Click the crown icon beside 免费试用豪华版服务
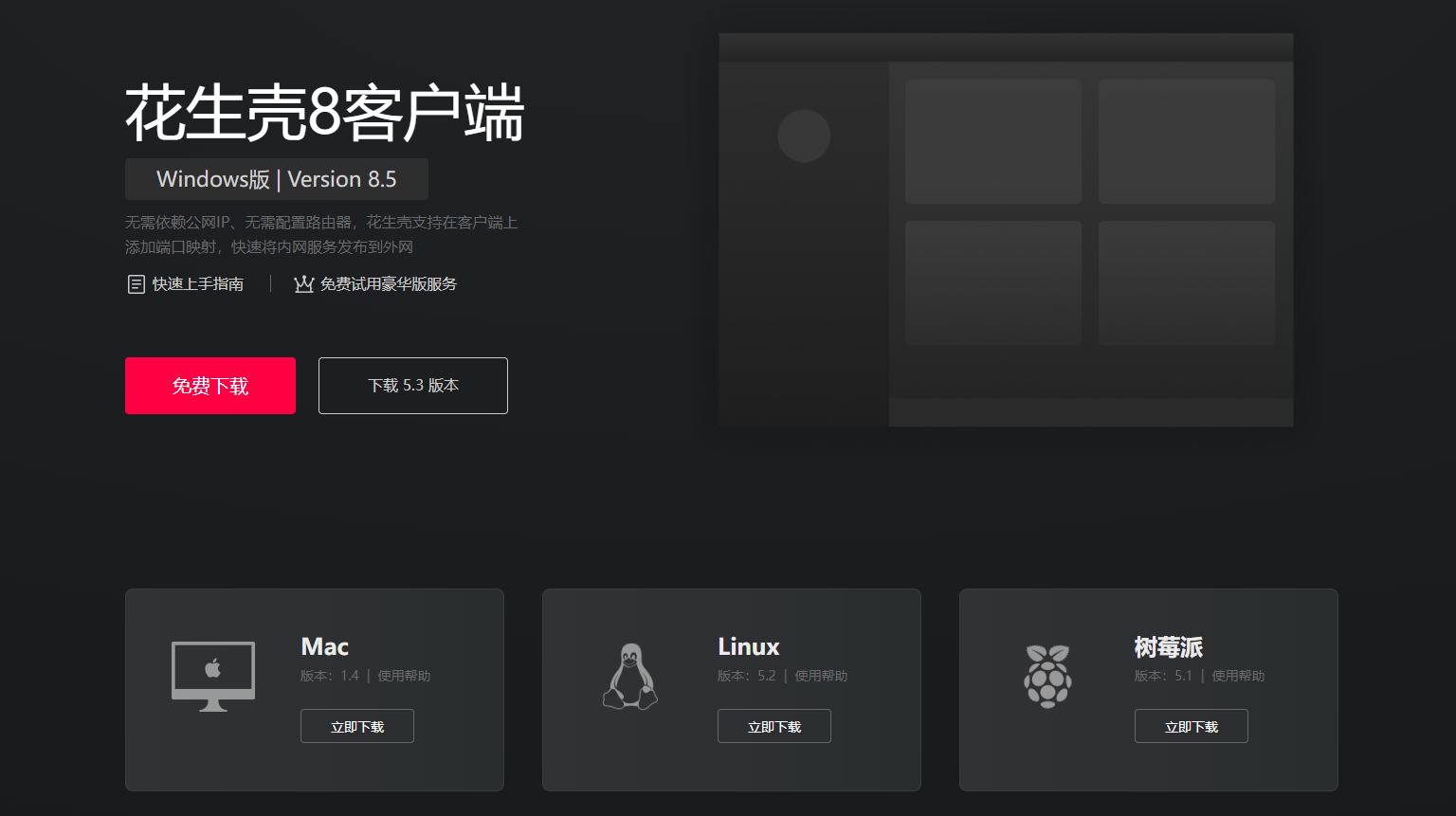This screenshot has height=816, width=1456. coord(303,284)
